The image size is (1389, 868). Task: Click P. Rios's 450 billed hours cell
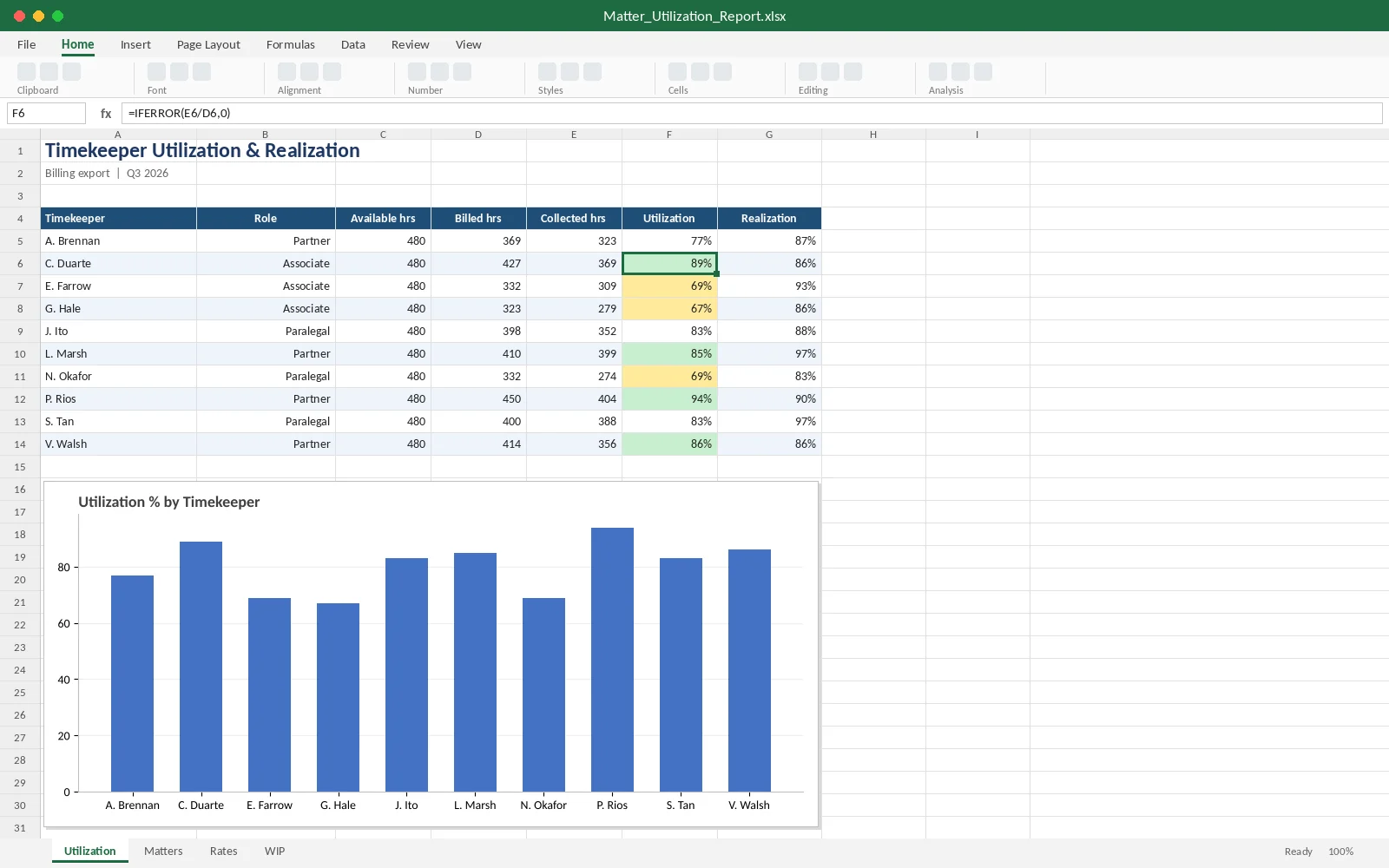[x=478, y=399]
